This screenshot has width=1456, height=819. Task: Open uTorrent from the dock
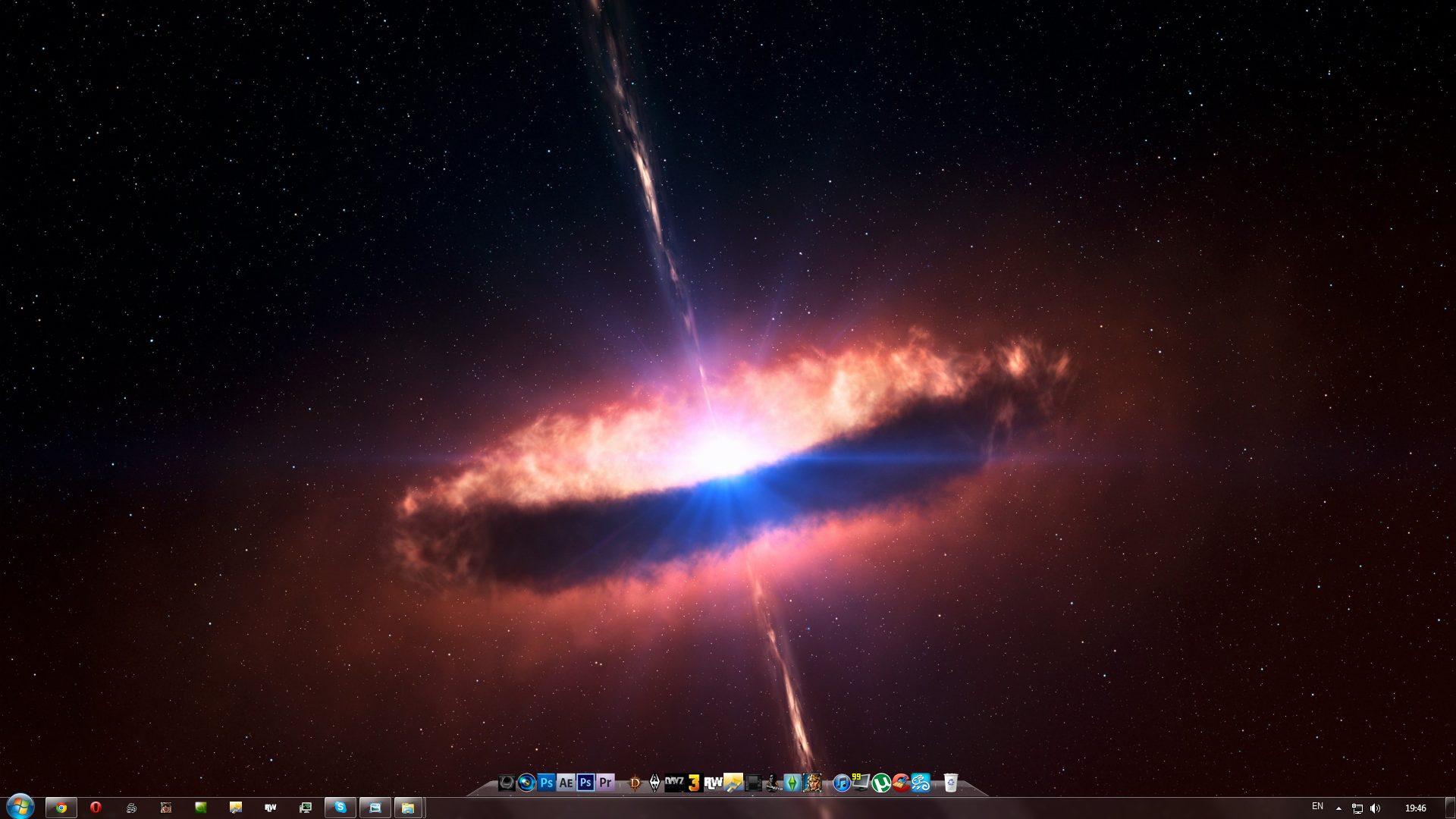click(x=881, y=783)
